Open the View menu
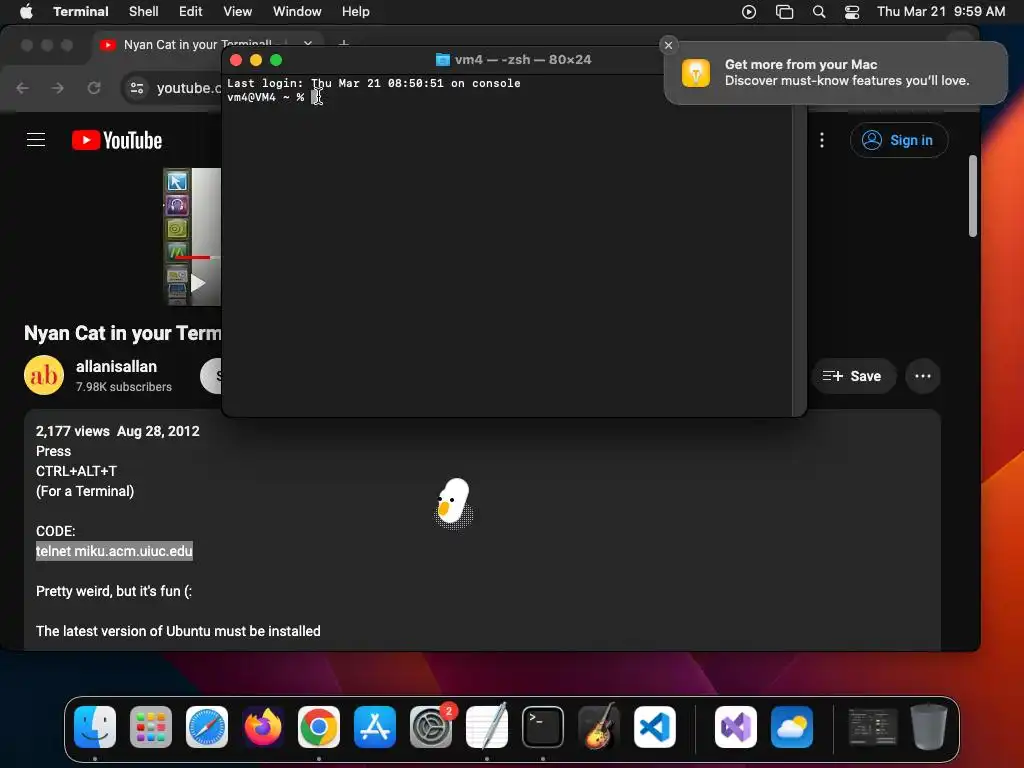Viewport: 1024px width, 768px height. [238, 11]
